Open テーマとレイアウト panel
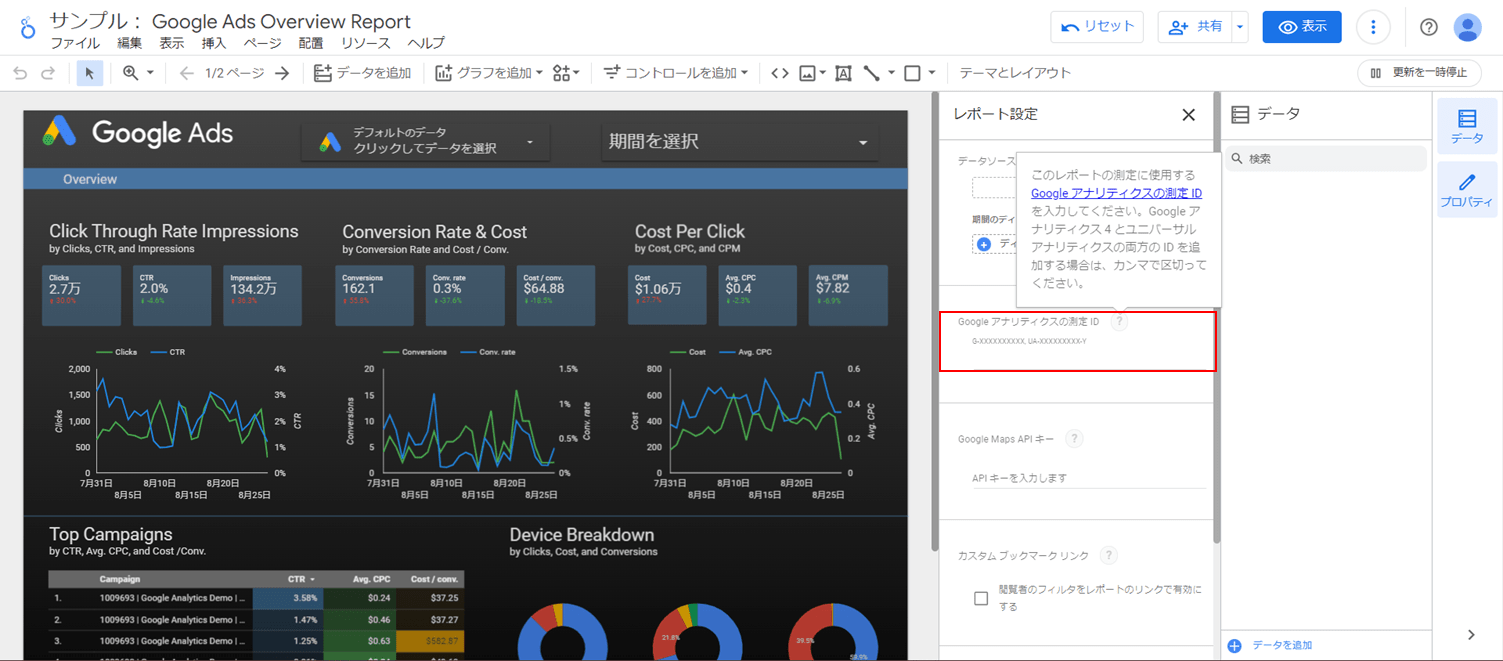Screen dimensions: 1503x661 pyautogui.click(x=1015, y=73)
